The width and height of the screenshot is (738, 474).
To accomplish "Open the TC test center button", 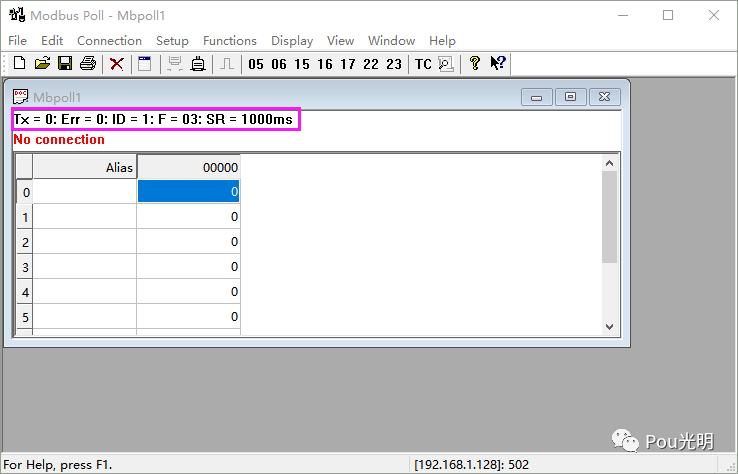I will [x=423, y=64].
